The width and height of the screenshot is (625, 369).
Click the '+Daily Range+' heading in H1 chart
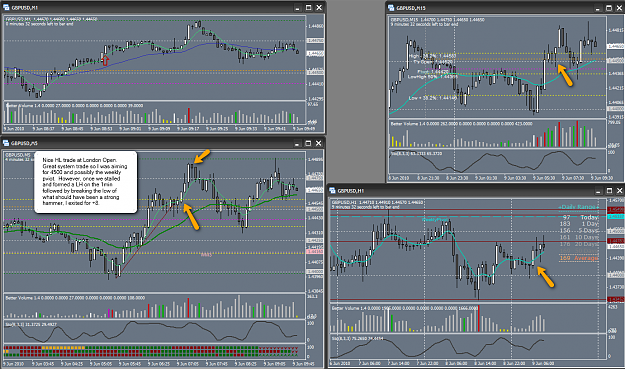coord(578,207)
